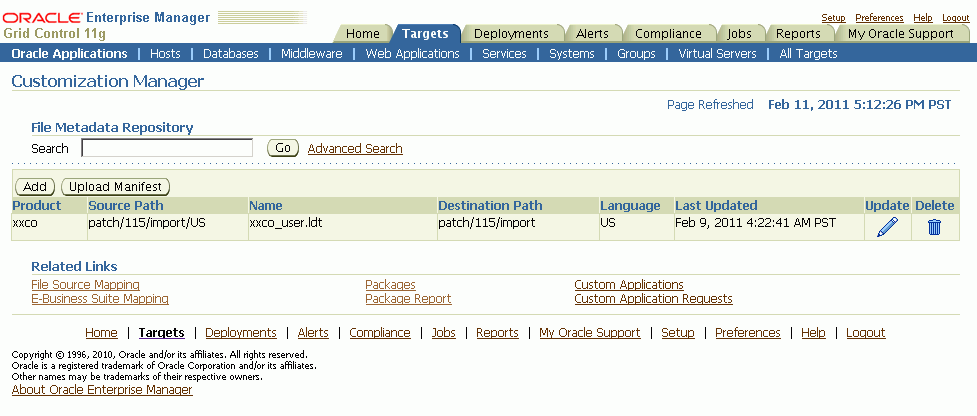Viewport: 977px width, 416px height.
Task: Switch to the Reports tab
Action: pos(798,34)
